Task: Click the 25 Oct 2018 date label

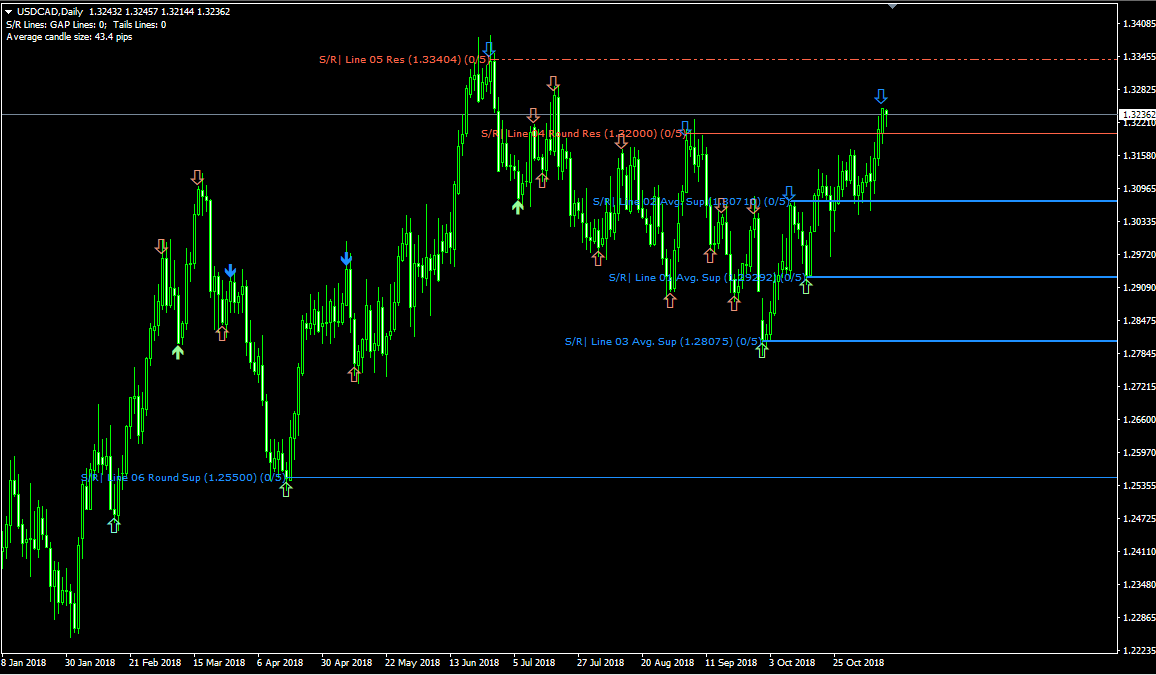Action: [859, 662]
